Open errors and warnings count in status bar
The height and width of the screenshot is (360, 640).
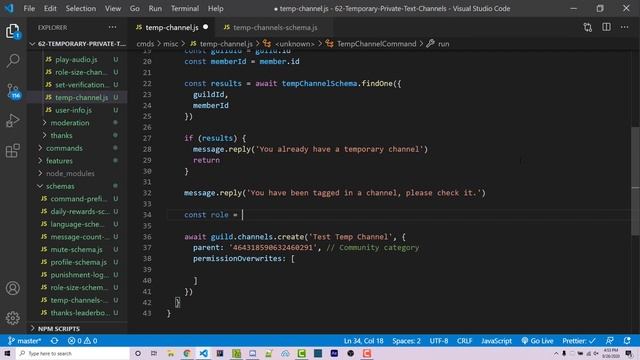coord(82,341)
